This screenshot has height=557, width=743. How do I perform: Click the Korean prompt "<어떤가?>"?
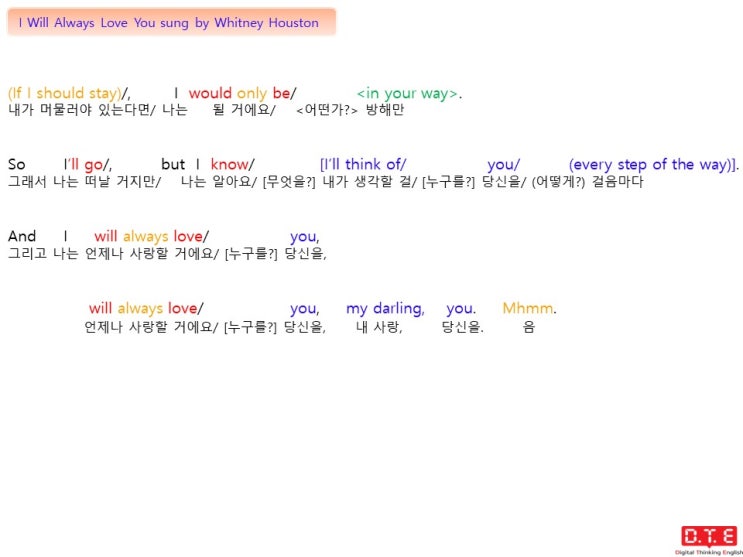tap(327, 111)
